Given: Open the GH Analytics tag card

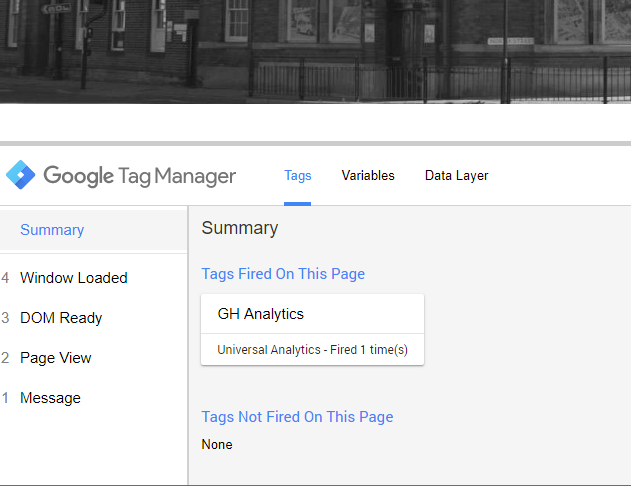Looking at the screenshot, I should 312,329.
